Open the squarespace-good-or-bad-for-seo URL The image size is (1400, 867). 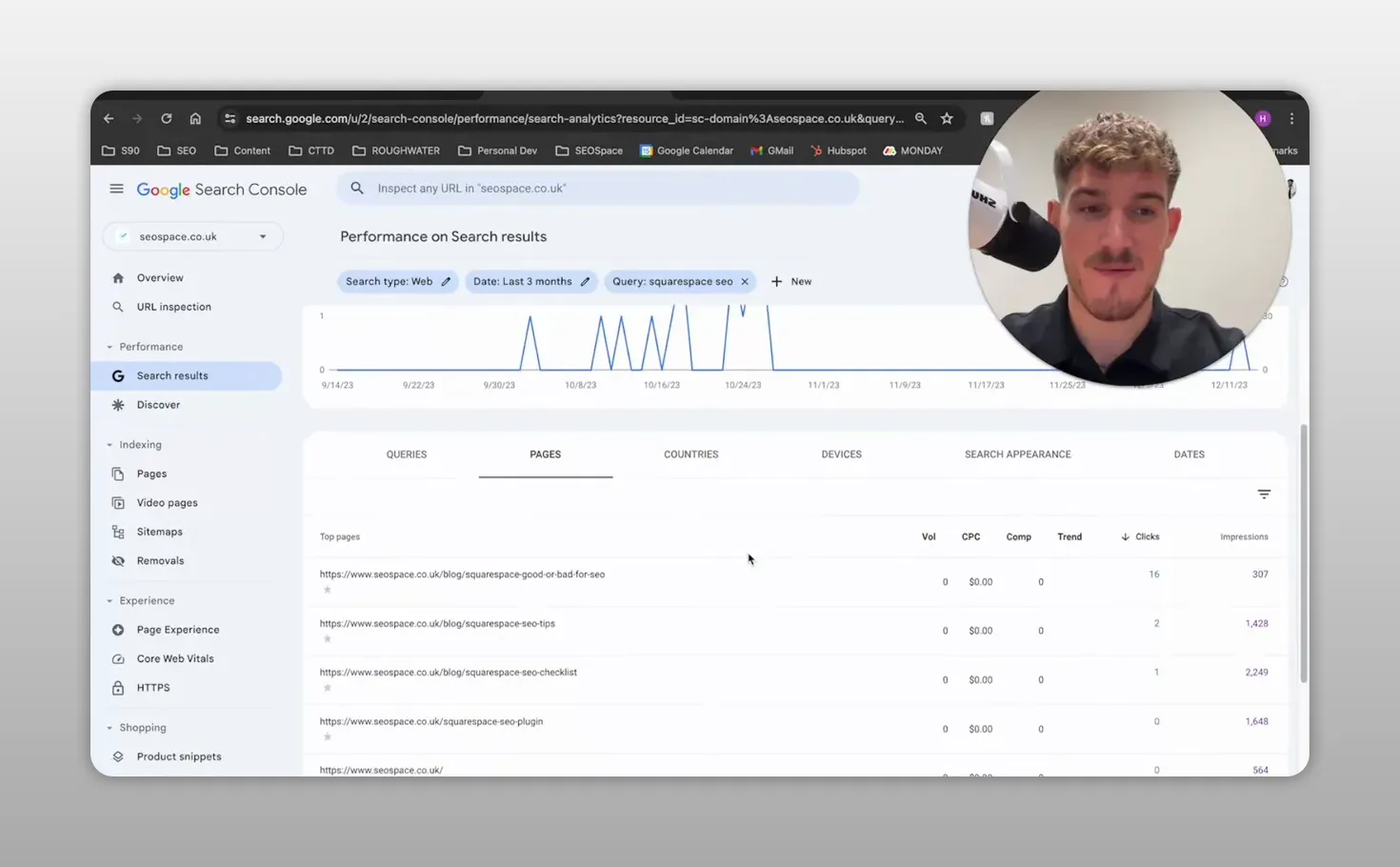click(x=462, y=575)
